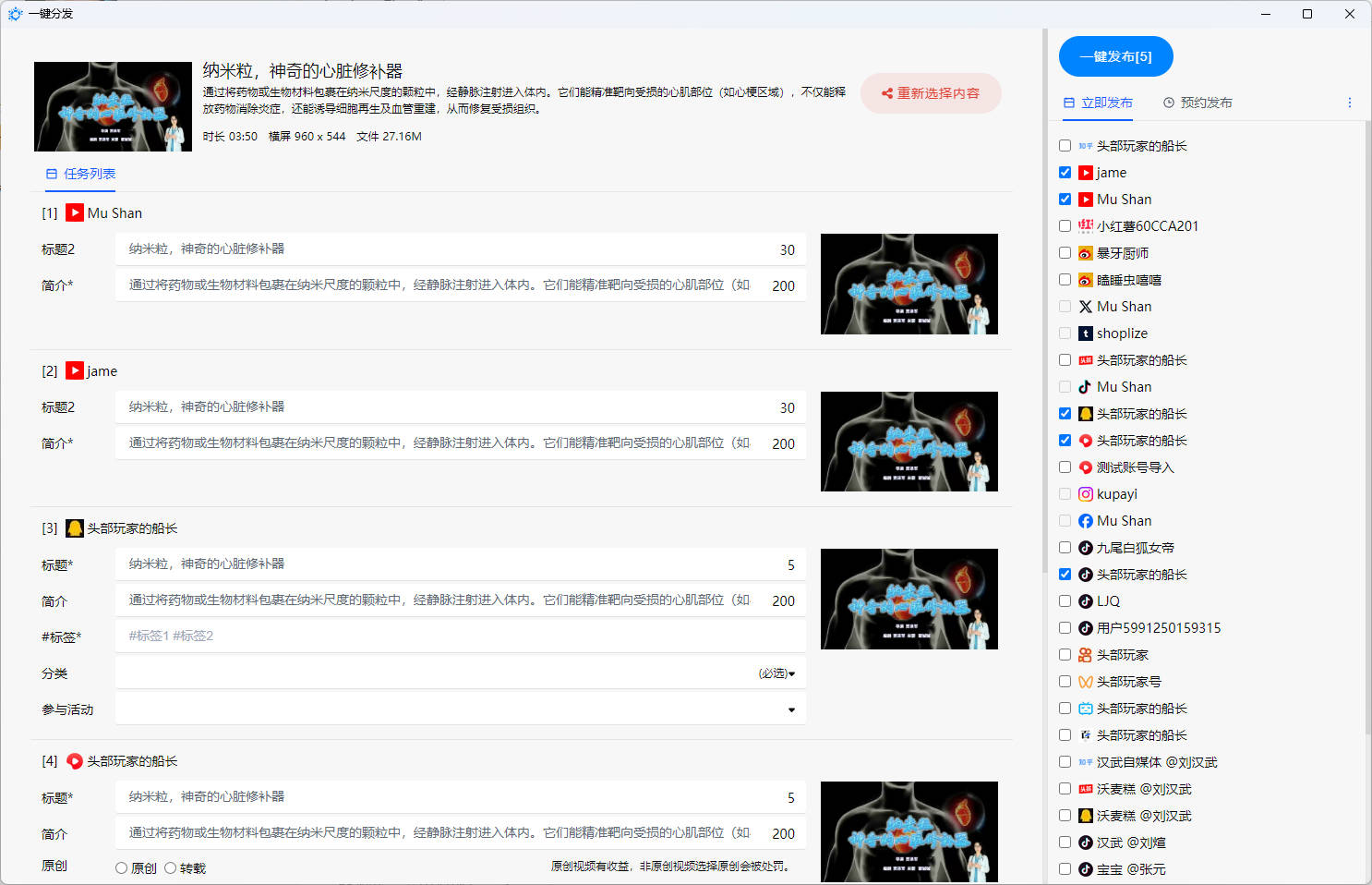
Task: Choose the 转载 radio option
Action: [x=170, y=868]
